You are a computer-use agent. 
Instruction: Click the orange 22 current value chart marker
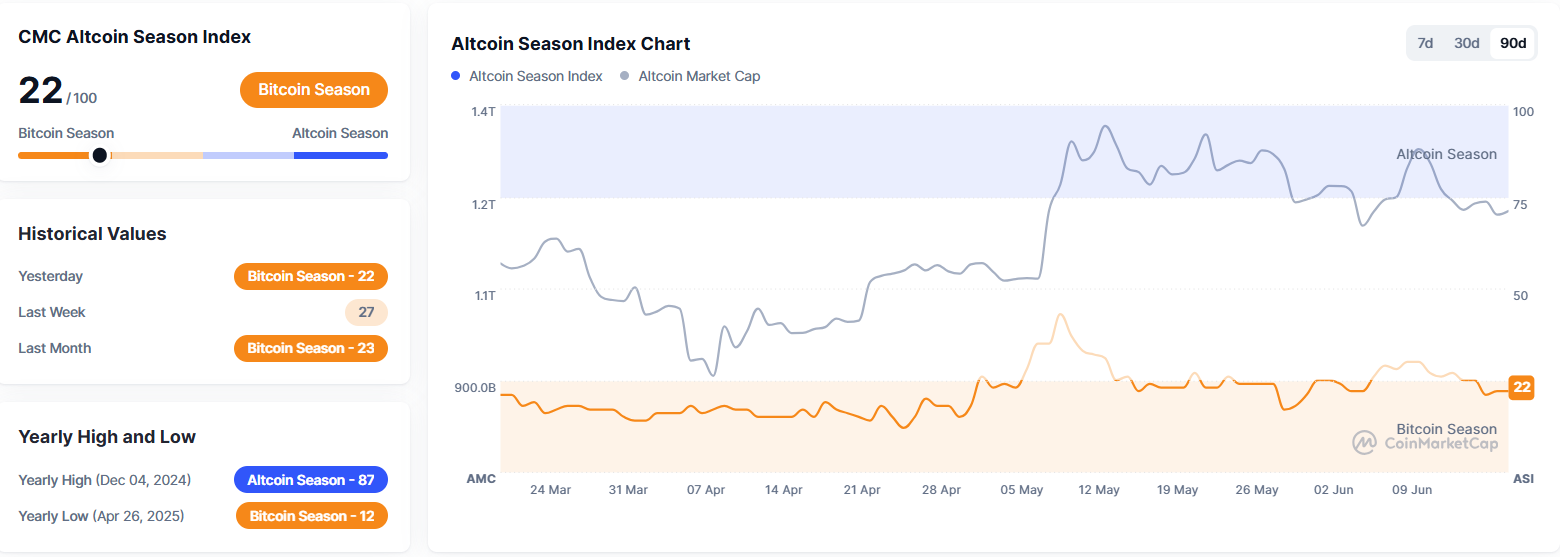pos(1521,387)
